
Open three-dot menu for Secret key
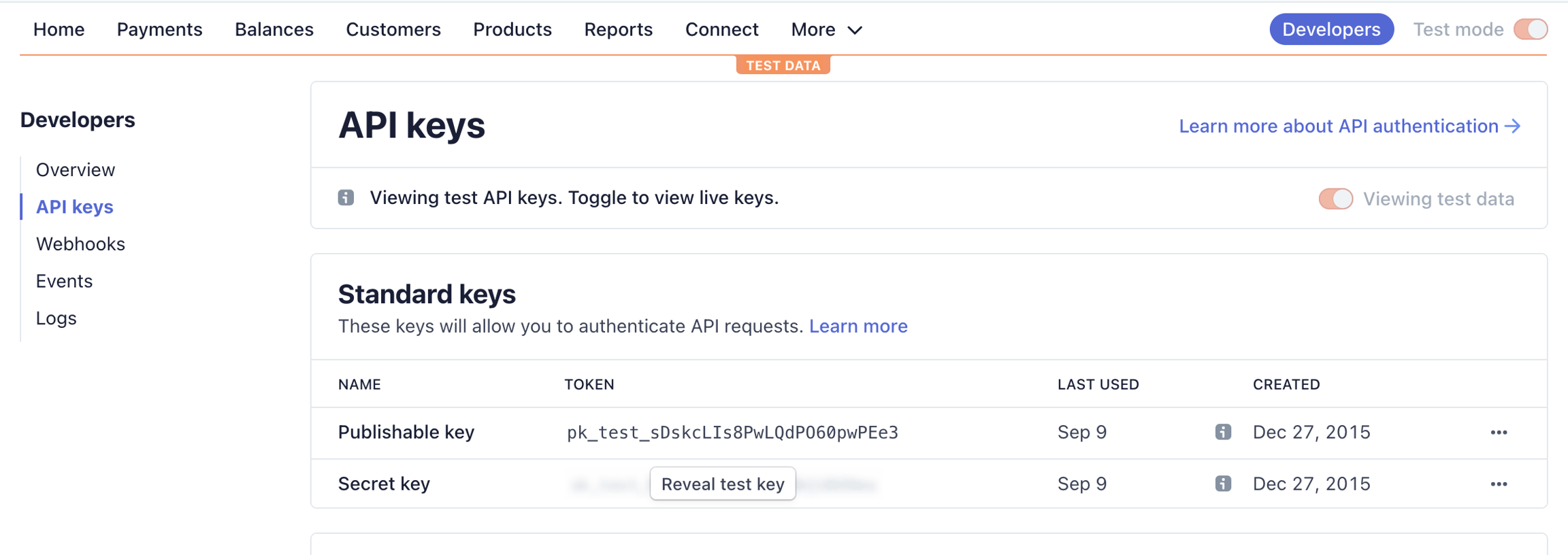click(x=1499, y=484)
